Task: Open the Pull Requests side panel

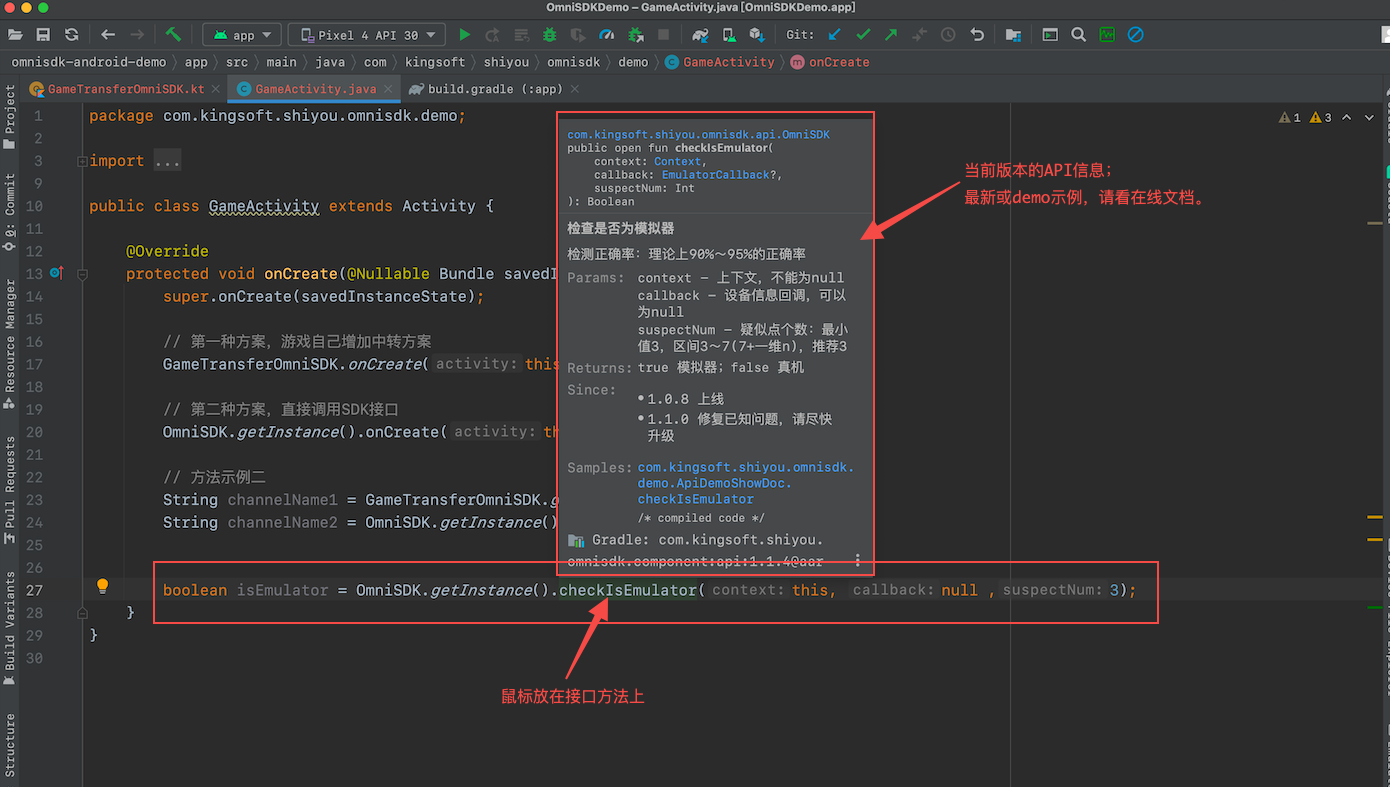Action: (x=10, y=490)
